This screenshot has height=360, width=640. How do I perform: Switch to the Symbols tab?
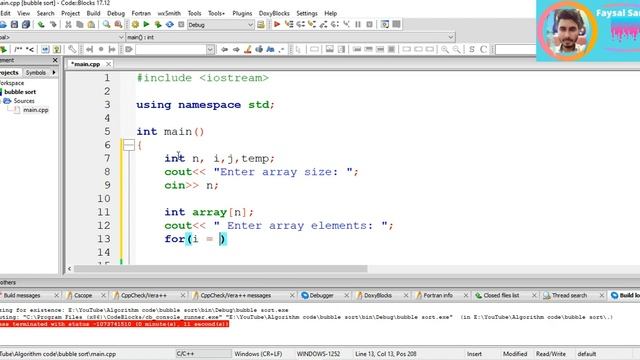point(36,72)
